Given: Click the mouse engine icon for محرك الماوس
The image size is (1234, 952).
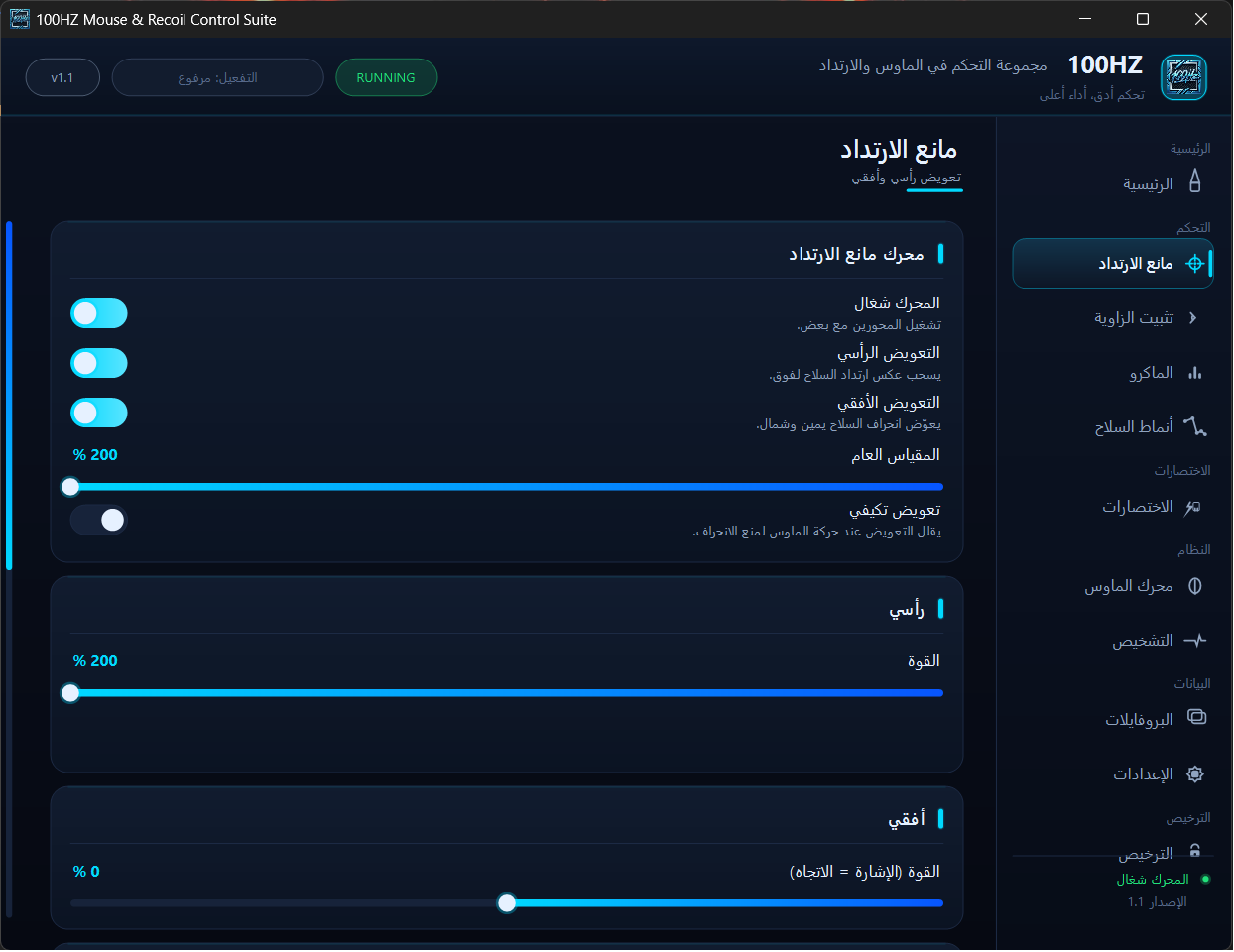Looking at the screenshot, I should coord(1195,586).
